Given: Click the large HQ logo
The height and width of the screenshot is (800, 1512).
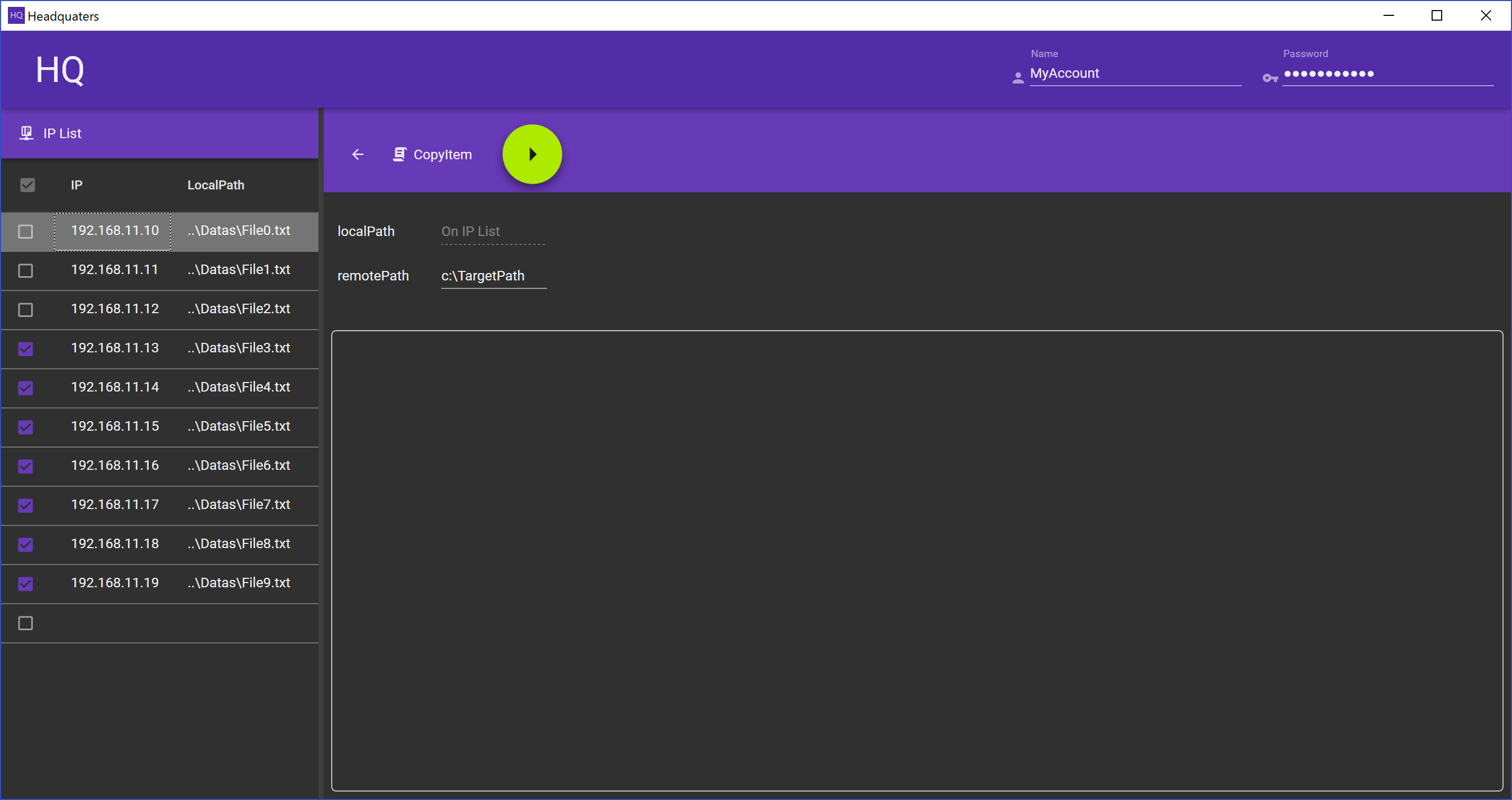Looking at the screenshot, I should click(x=60, y=70).
